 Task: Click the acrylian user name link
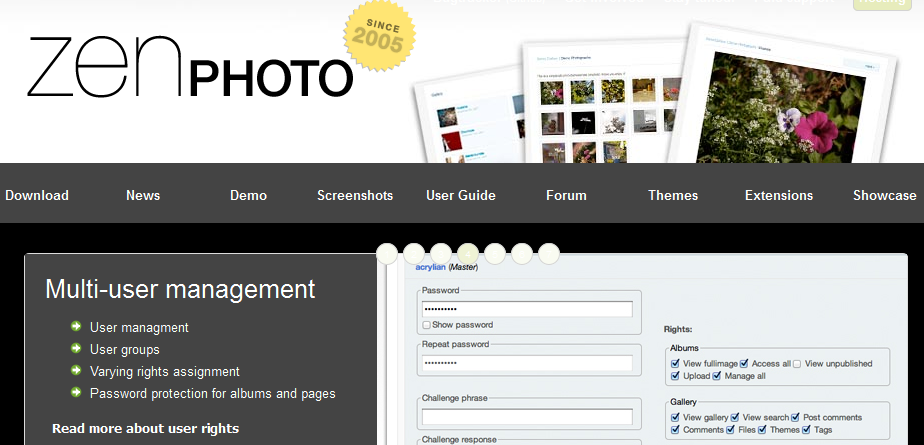point(430,267)
